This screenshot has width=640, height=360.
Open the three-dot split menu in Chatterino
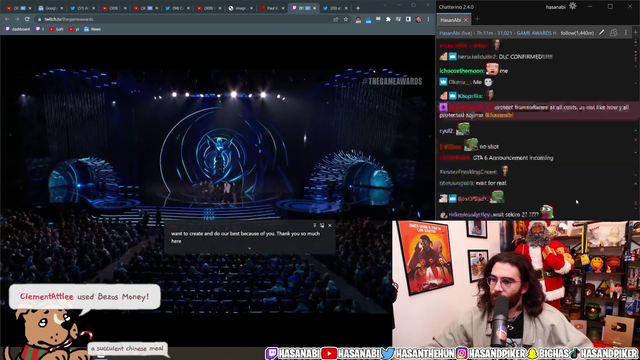[626, 33]
